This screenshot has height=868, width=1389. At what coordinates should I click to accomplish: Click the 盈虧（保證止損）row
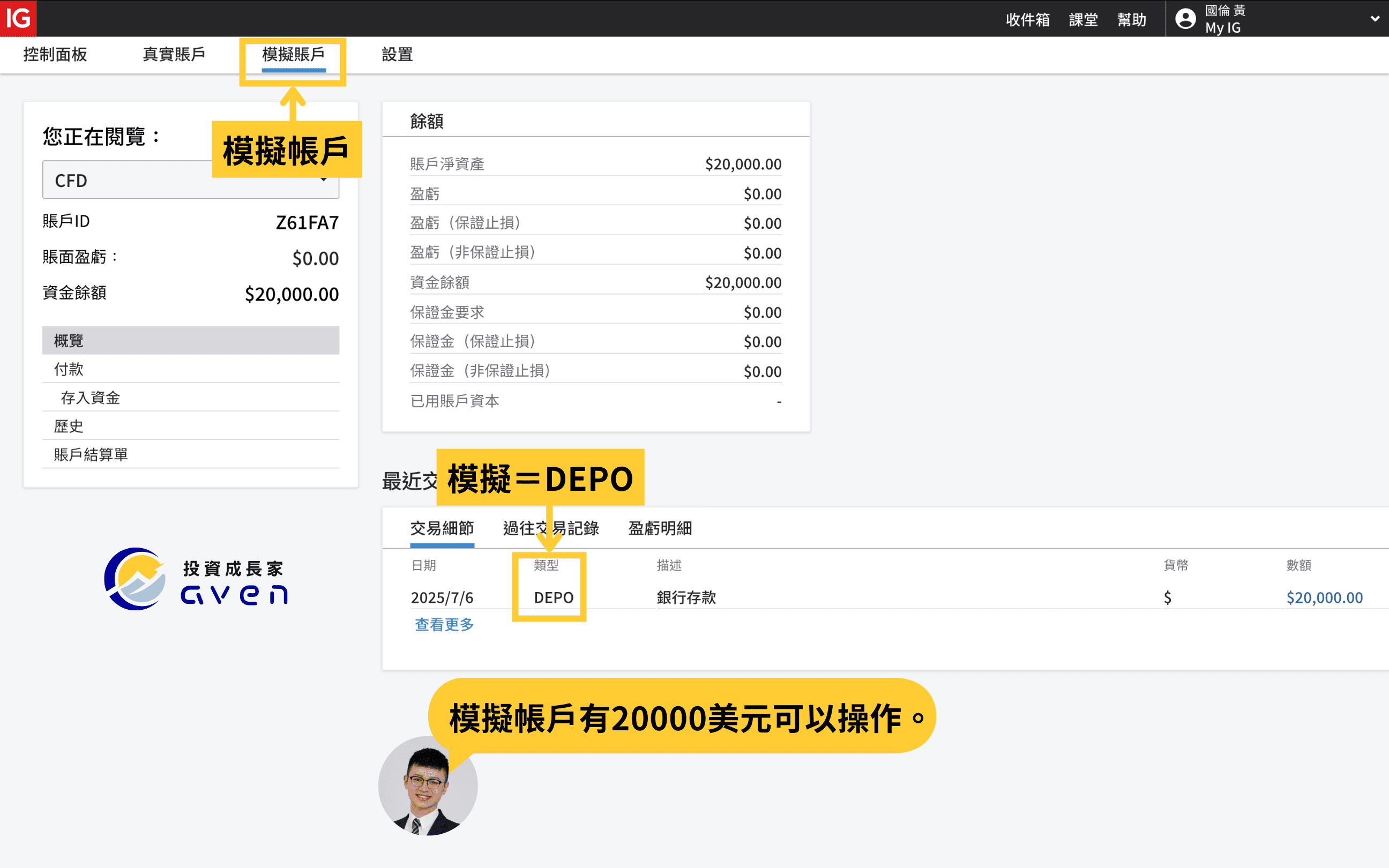(x=596, y=223)
